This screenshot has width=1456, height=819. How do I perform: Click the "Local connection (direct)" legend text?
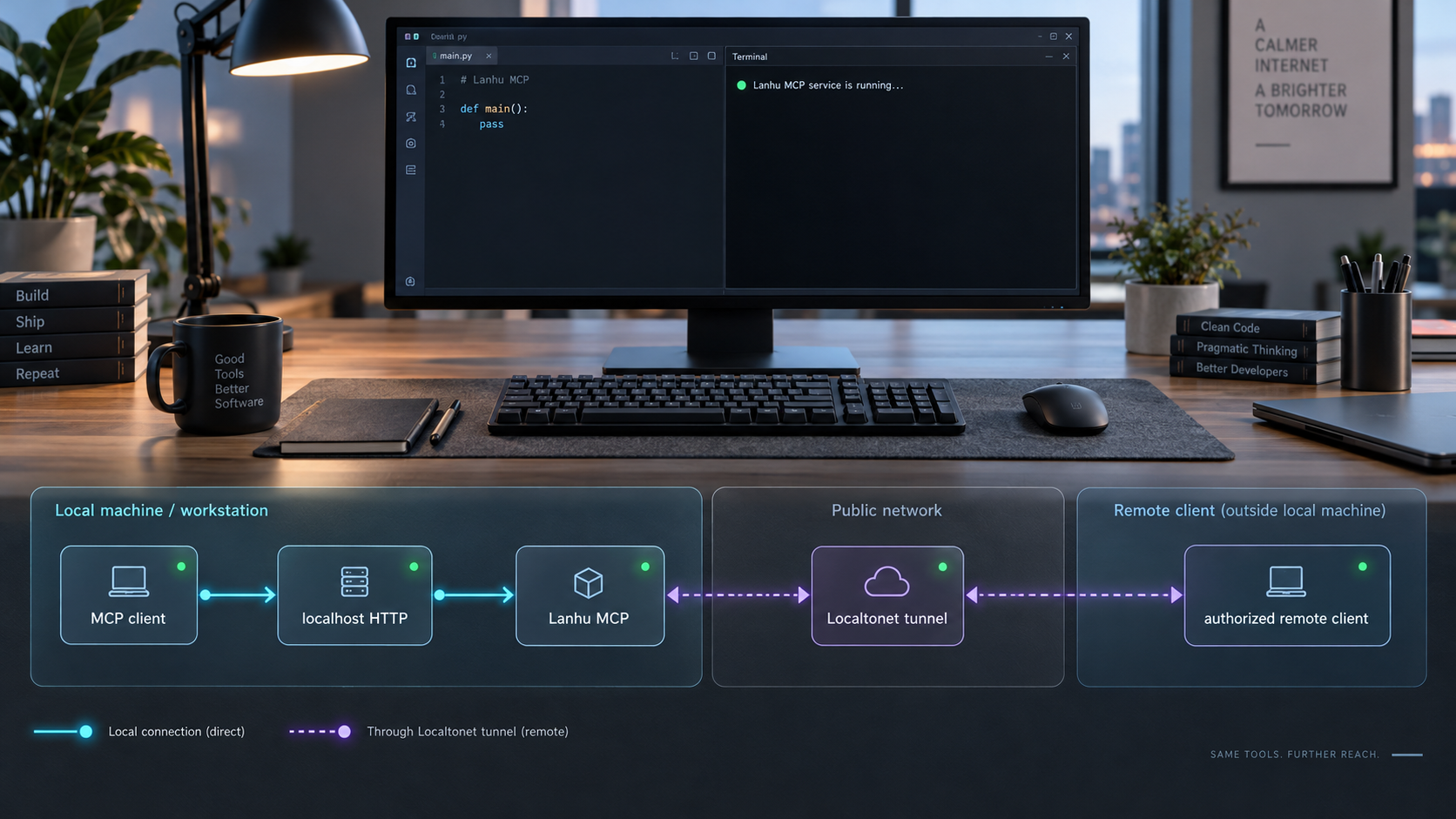point(177,732)
